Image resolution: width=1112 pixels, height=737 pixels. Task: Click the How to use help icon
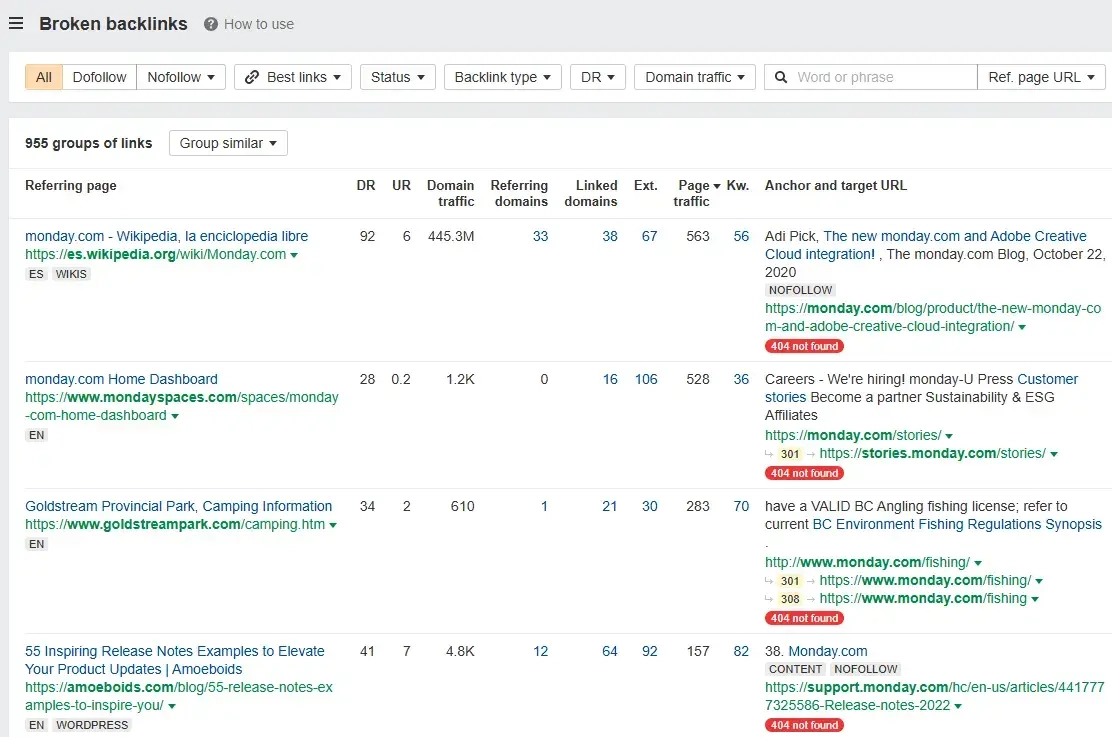point(211,24)
